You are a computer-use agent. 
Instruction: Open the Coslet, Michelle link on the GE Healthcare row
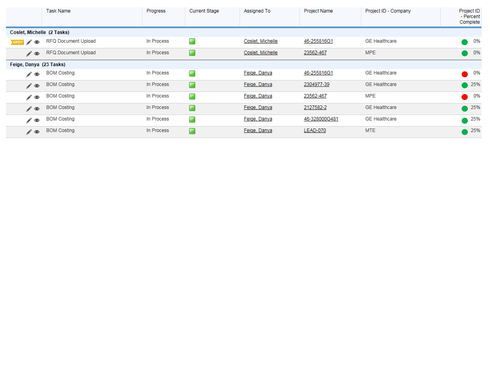pyautogui.click(x=260, y=41)
